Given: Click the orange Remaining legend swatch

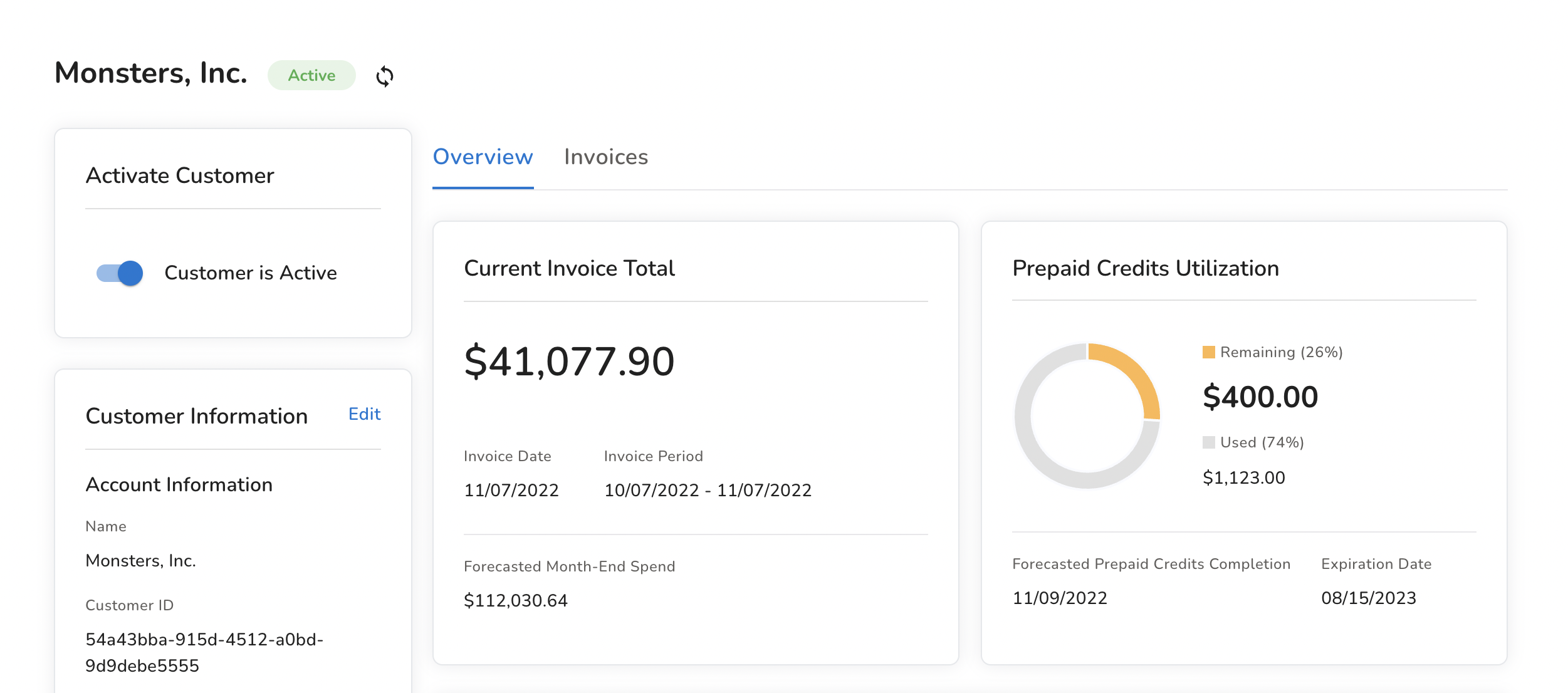Looking at the screenshot, I should click(1208, 352).
